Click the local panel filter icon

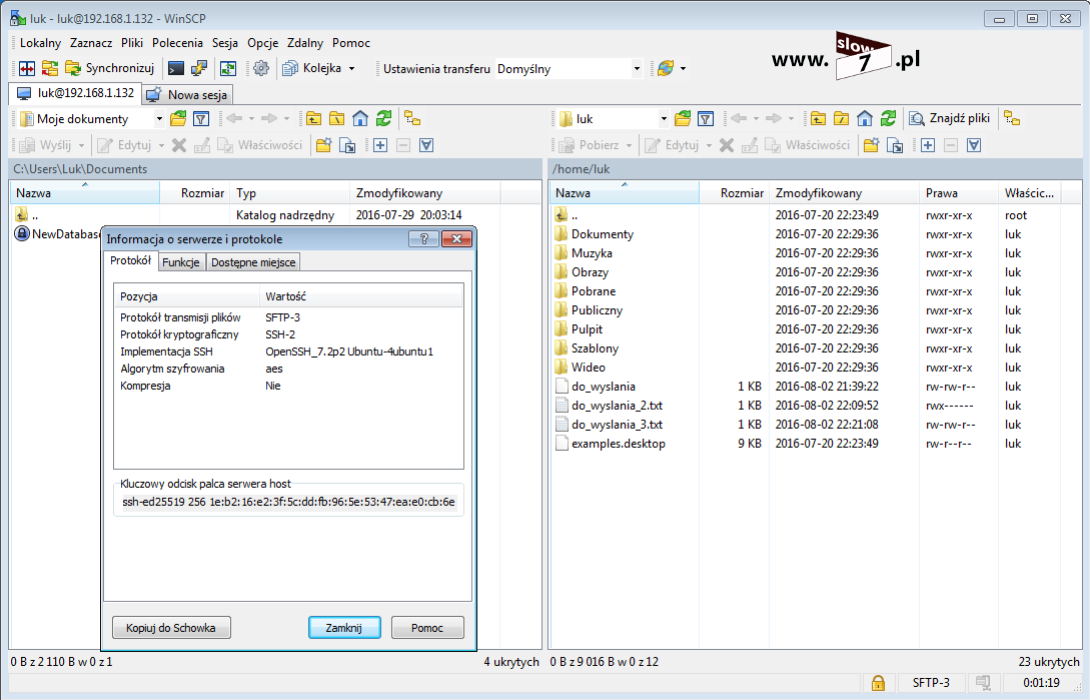point(201,119)
